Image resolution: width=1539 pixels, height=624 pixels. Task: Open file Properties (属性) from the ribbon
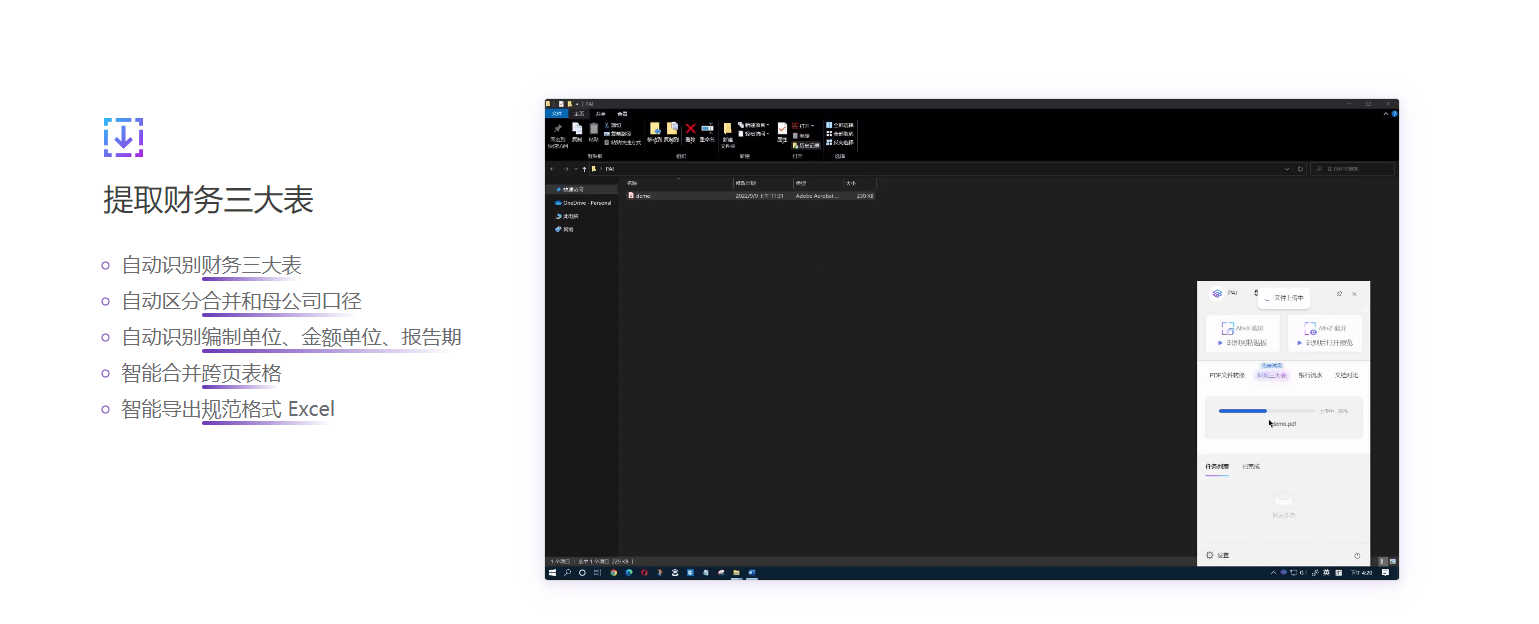(x=783, y=131)
